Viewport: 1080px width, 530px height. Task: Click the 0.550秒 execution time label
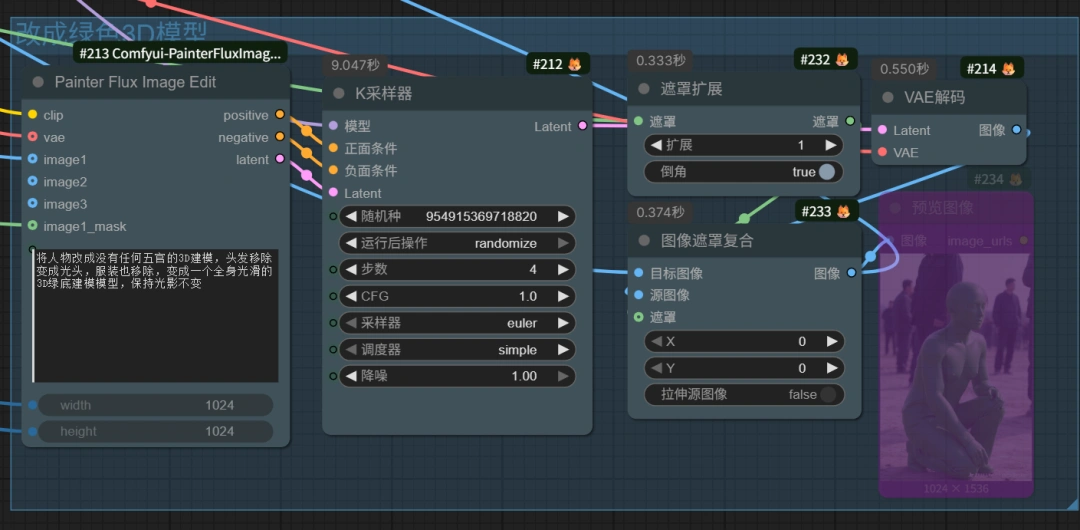(904, 69)
